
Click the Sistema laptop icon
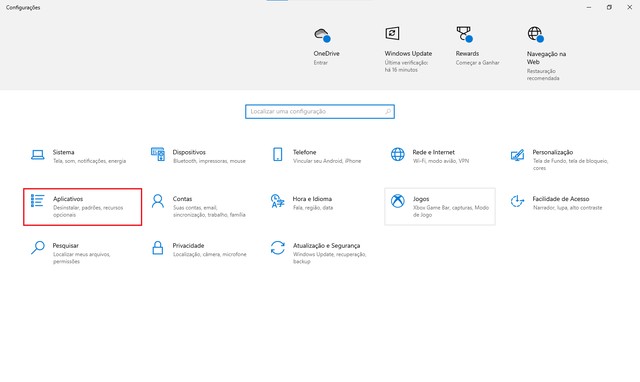(38, 155)
